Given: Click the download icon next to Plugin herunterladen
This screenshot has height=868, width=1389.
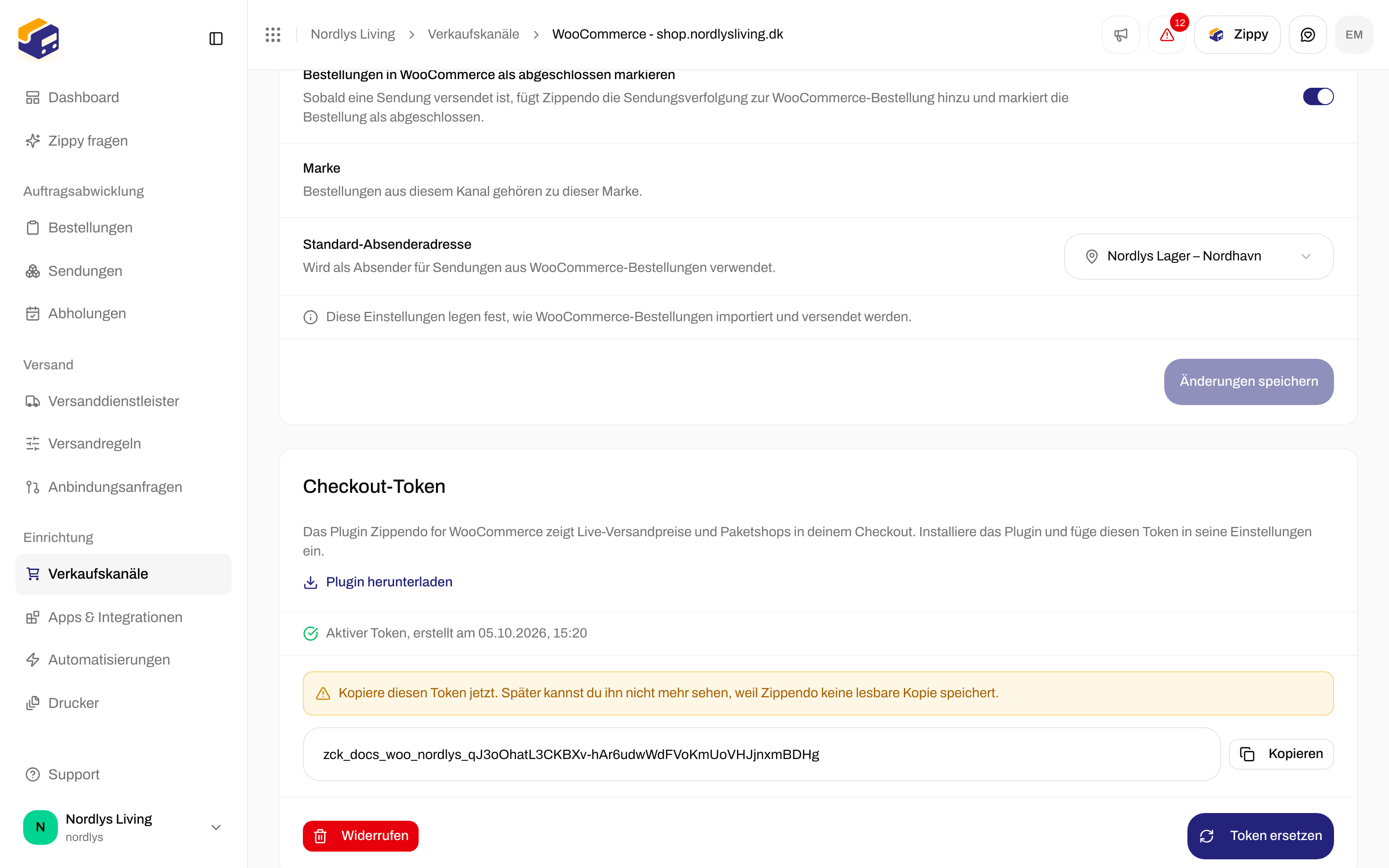Looking at the screenshot, I should click(311, 582).
